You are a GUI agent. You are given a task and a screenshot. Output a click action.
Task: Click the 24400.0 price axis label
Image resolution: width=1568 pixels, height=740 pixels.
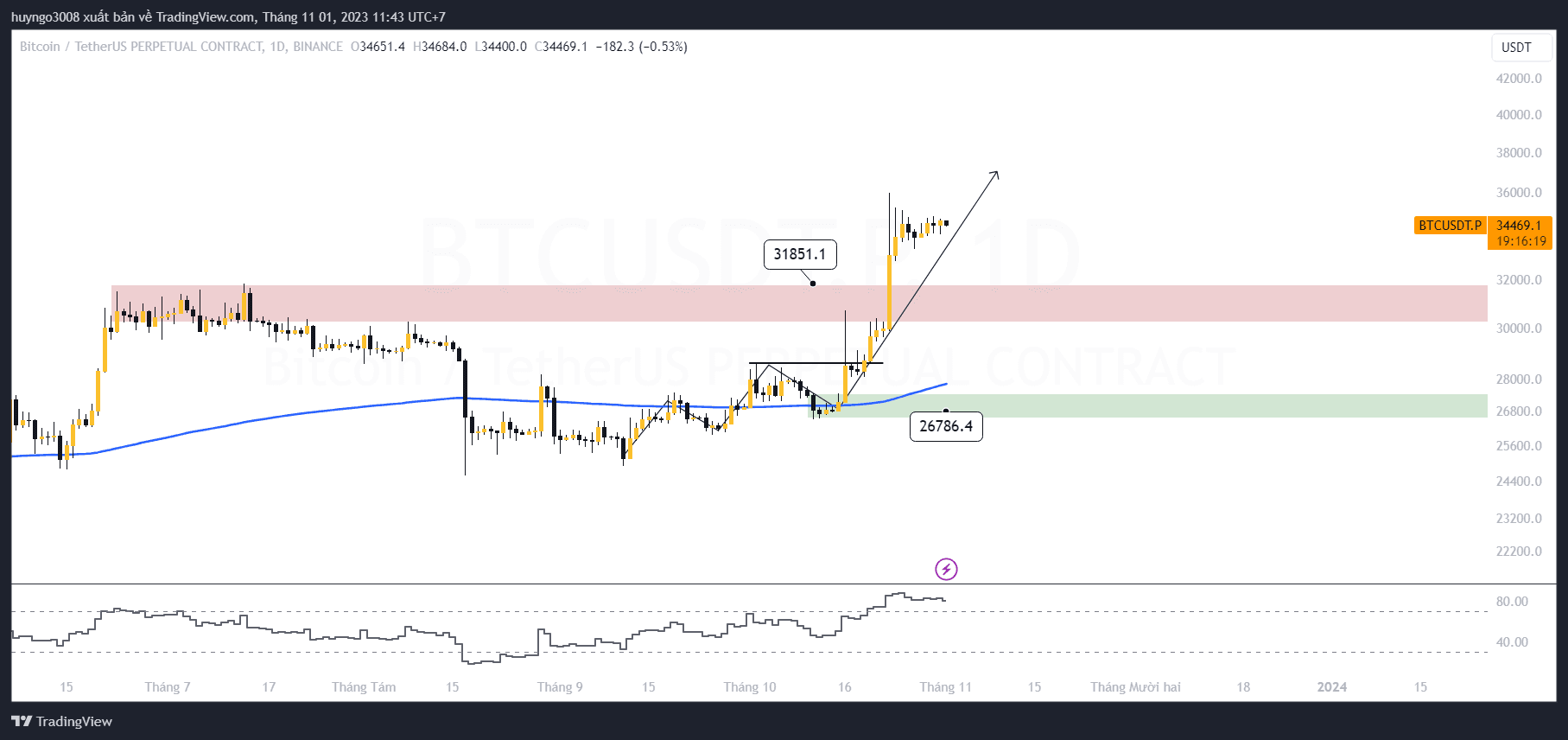coord(1519,482)
